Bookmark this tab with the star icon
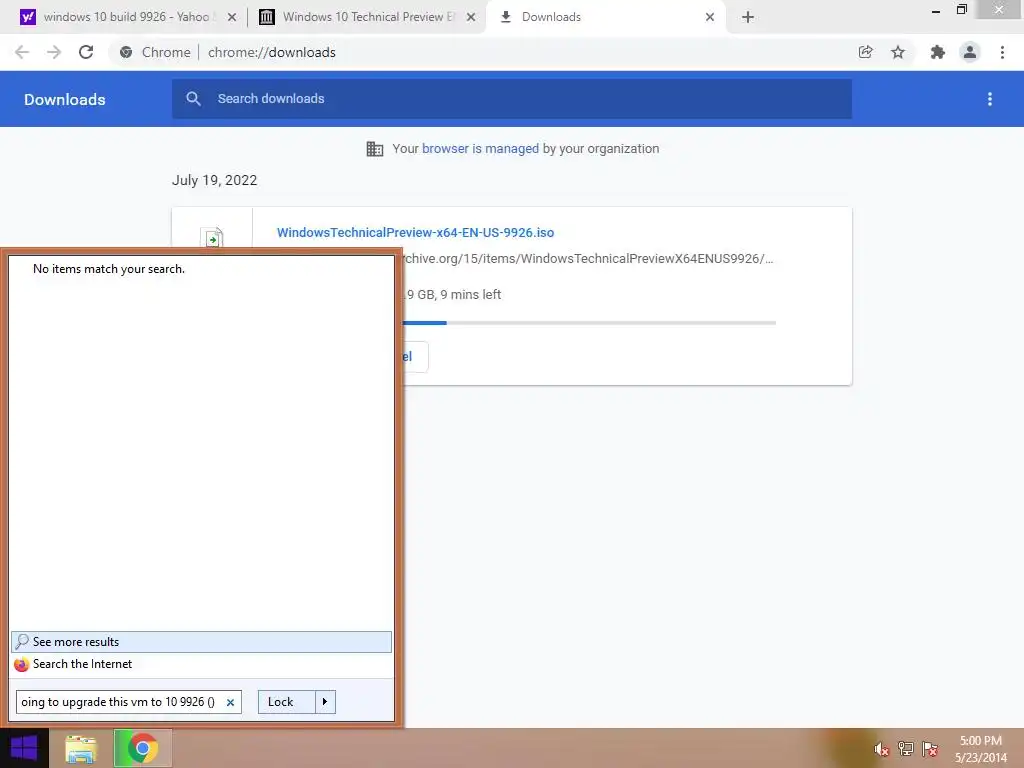Screen dimensions: 1024x768 point(898,52)
